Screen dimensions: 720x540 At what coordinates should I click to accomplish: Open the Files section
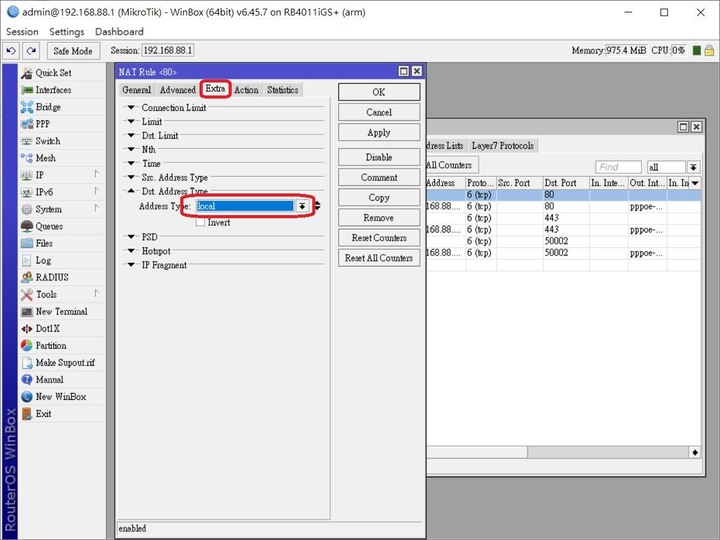pos(44,243)
